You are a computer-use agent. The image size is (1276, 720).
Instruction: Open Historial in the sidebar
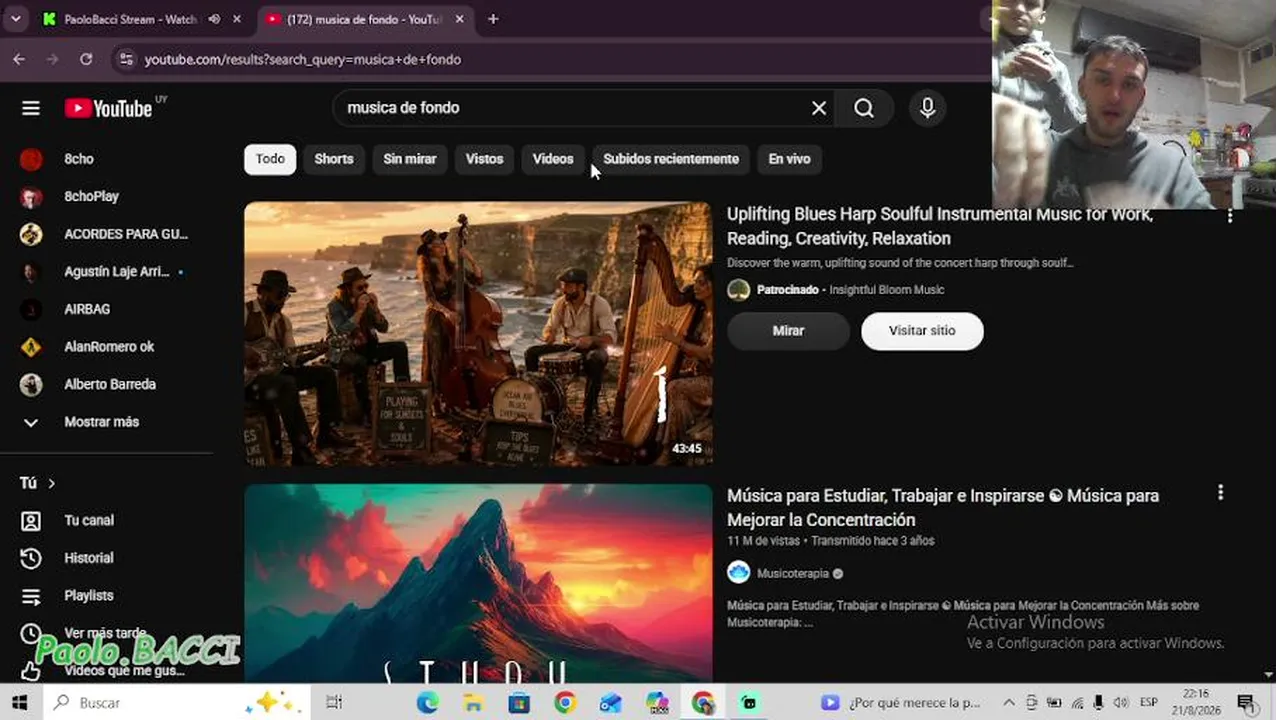[88, 558]
